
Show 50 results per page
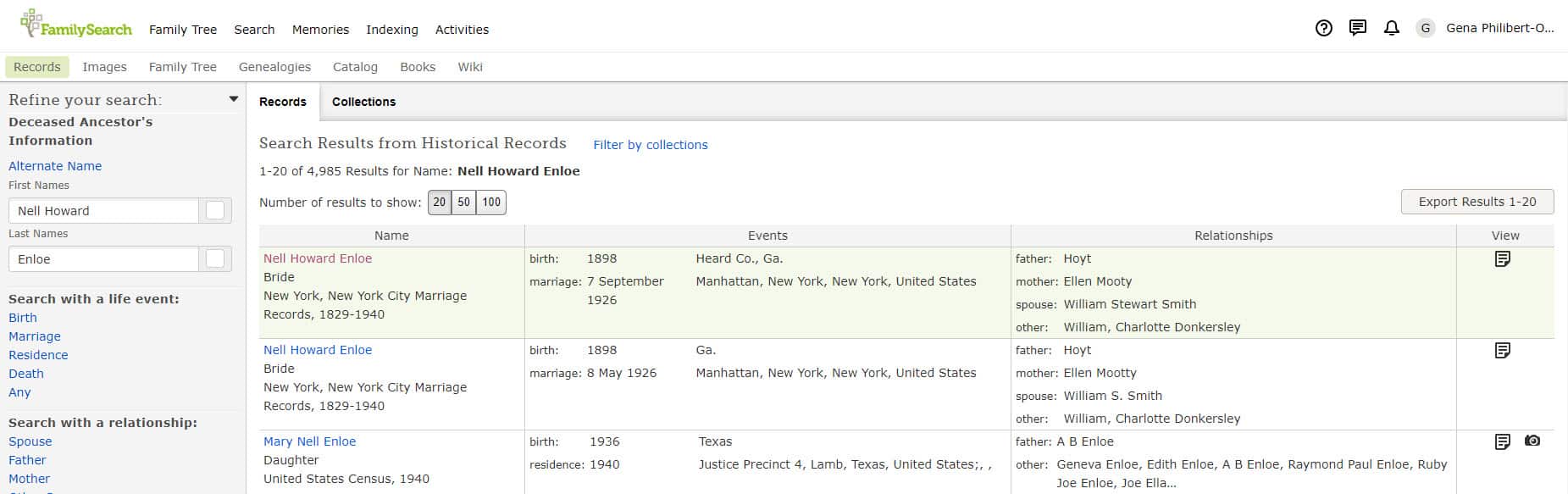click(463, 202)
